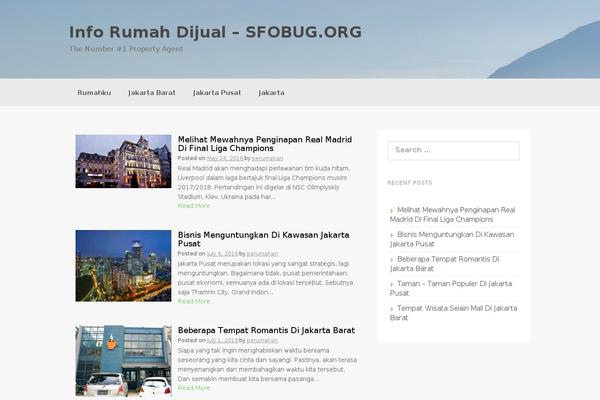Open recent post Bisnis Menguntungkan Di Kawasan
Viewport: 600px width, 400px height.
452,239
